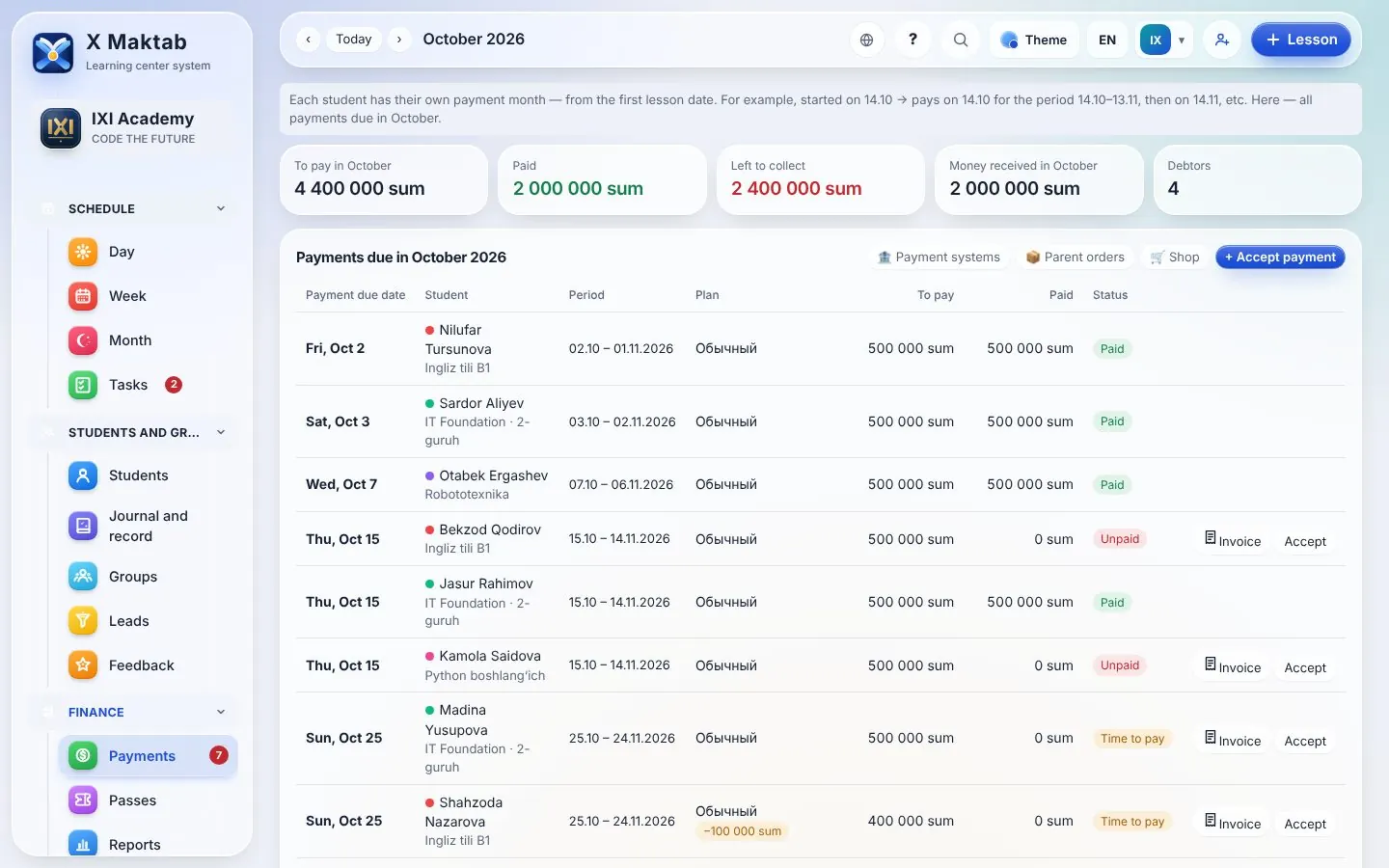
Task: Jump to Today
Action: pos(354,40)
